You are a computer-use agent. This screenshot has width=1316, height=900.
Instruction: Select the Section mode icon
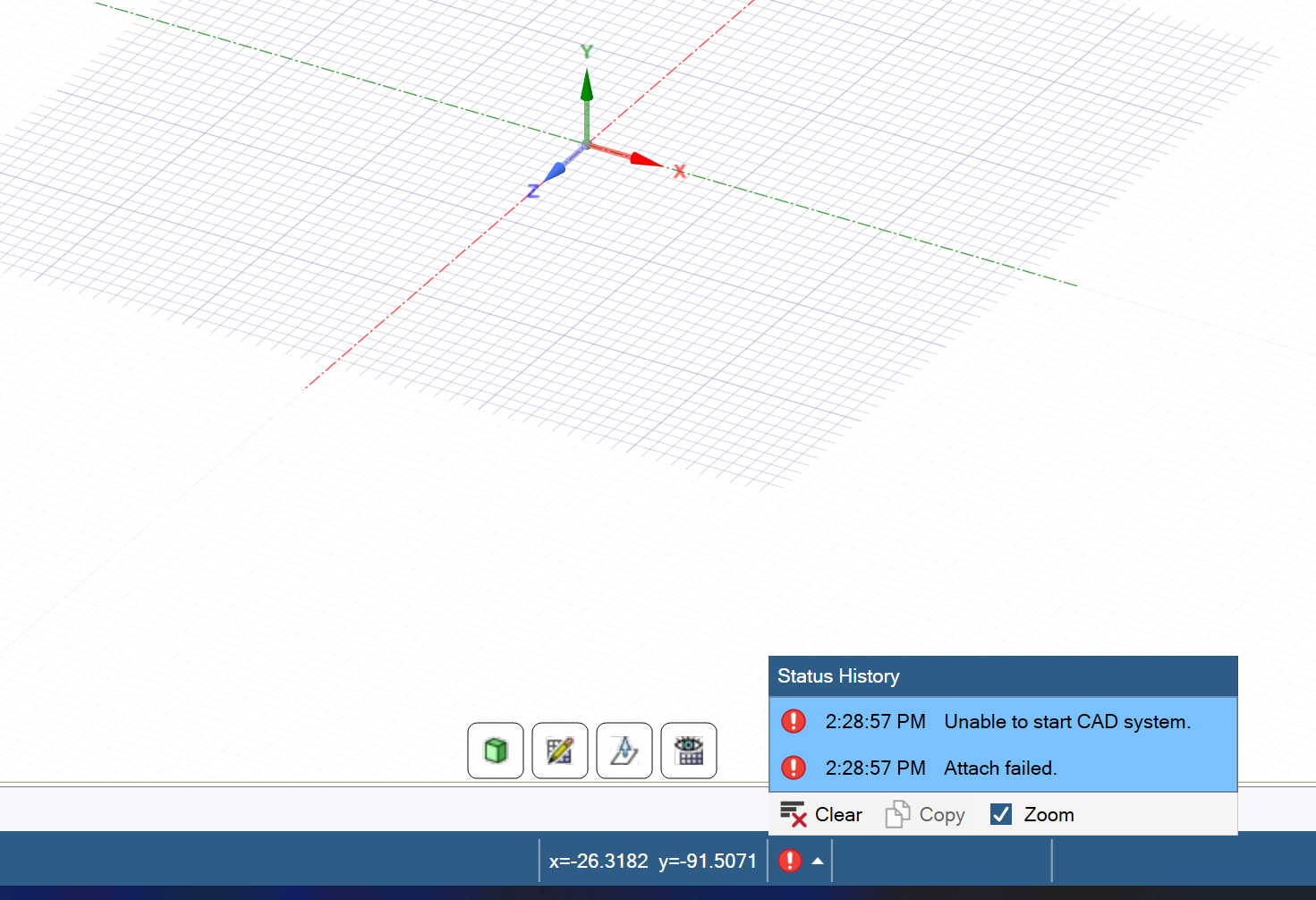coord(624,751)
